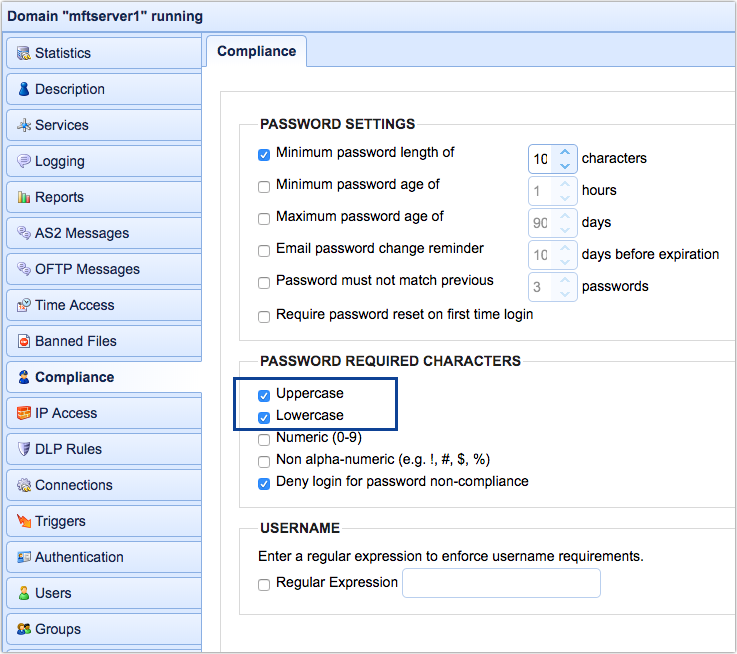Go to DLP Rules section
This screenshot has height=654, width=737.
[x=68, y=449]
